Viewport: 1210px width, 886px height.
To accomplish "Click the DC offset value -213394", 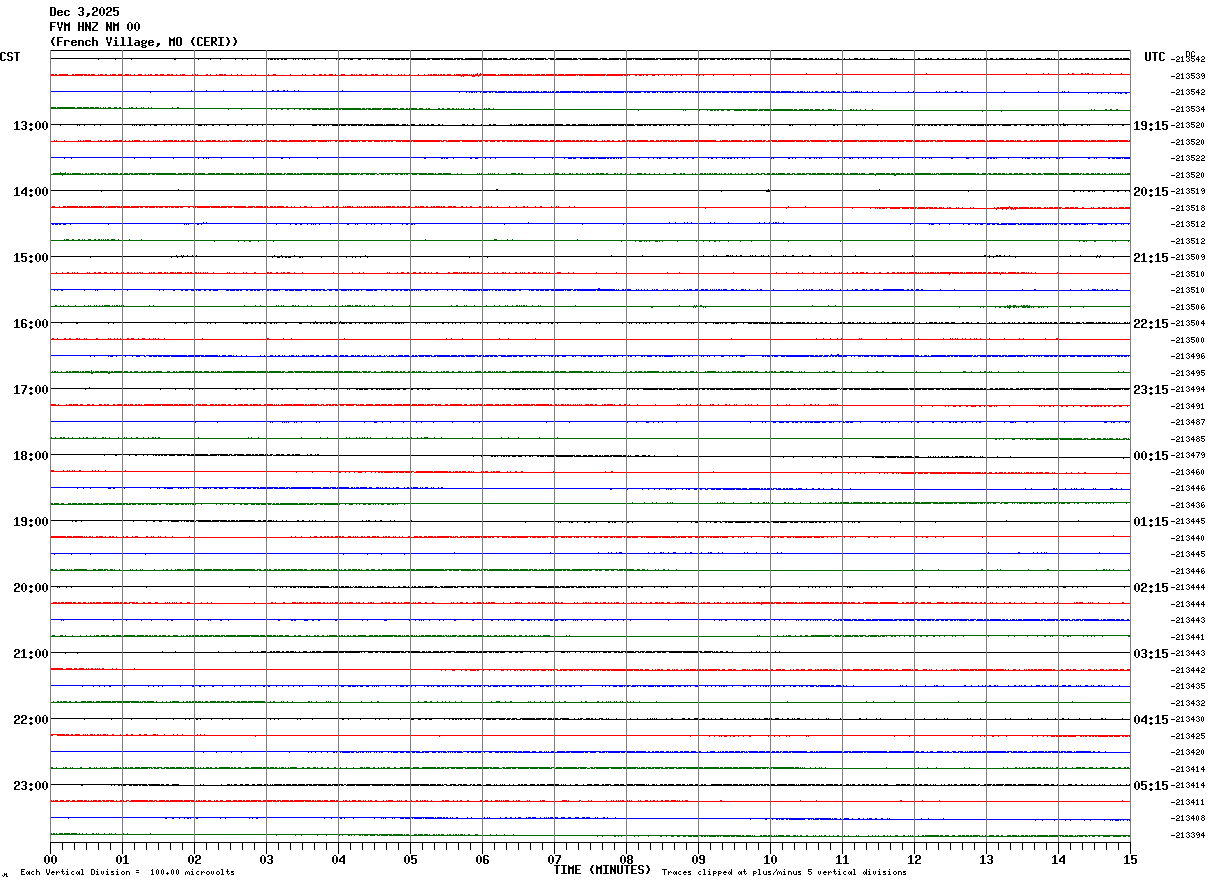I will (x=1188, y=835).
